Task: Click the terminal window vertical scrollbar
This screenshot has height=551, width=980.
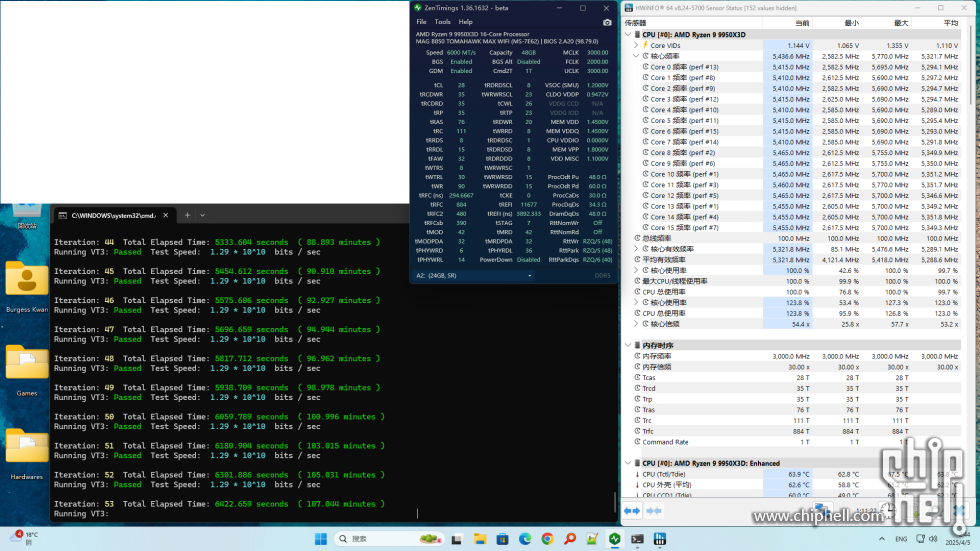Action: pos(614,503)
